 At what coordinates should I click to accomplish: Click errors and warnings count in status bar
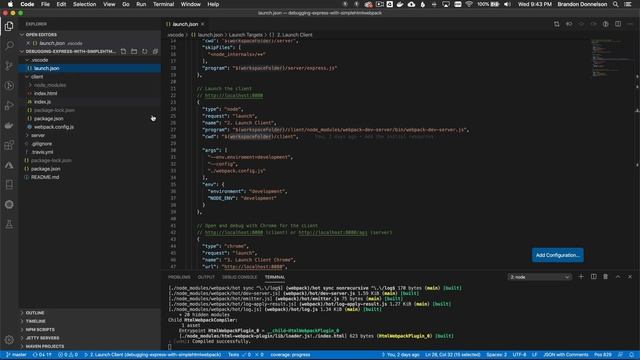[68, 355]
